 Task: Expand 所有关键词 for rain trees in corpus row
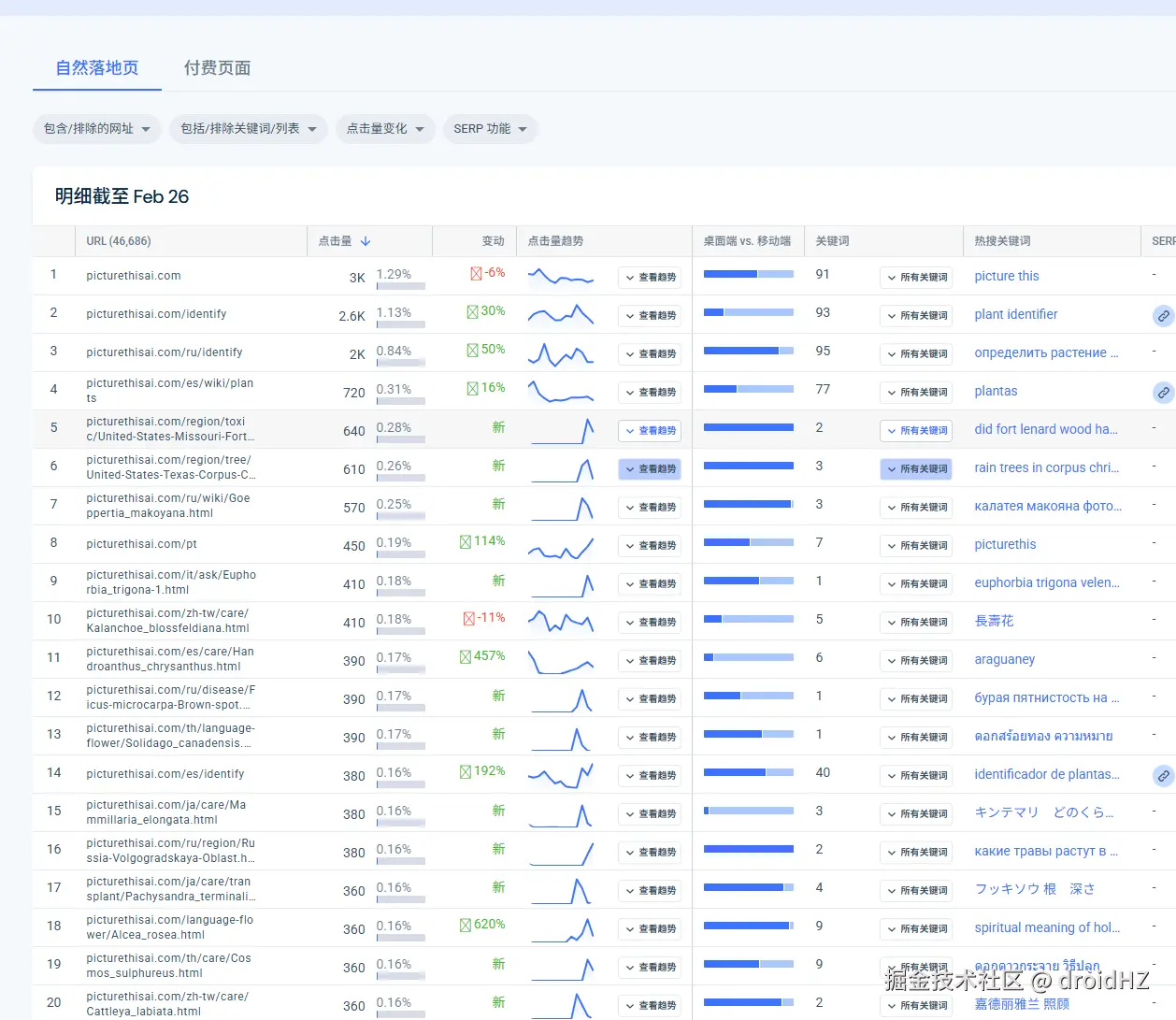[x=916, y=469]
